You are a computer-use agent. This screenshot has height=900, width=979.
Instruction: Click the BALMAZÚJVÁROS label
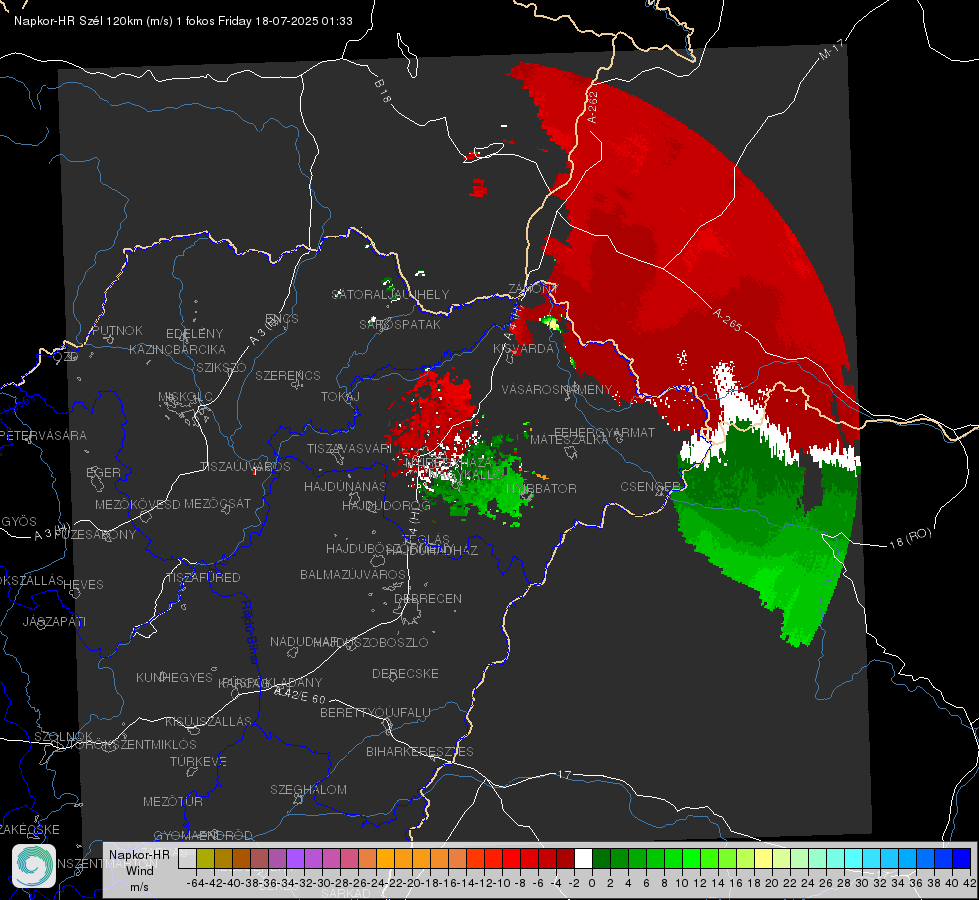click(x=353, y=574)
